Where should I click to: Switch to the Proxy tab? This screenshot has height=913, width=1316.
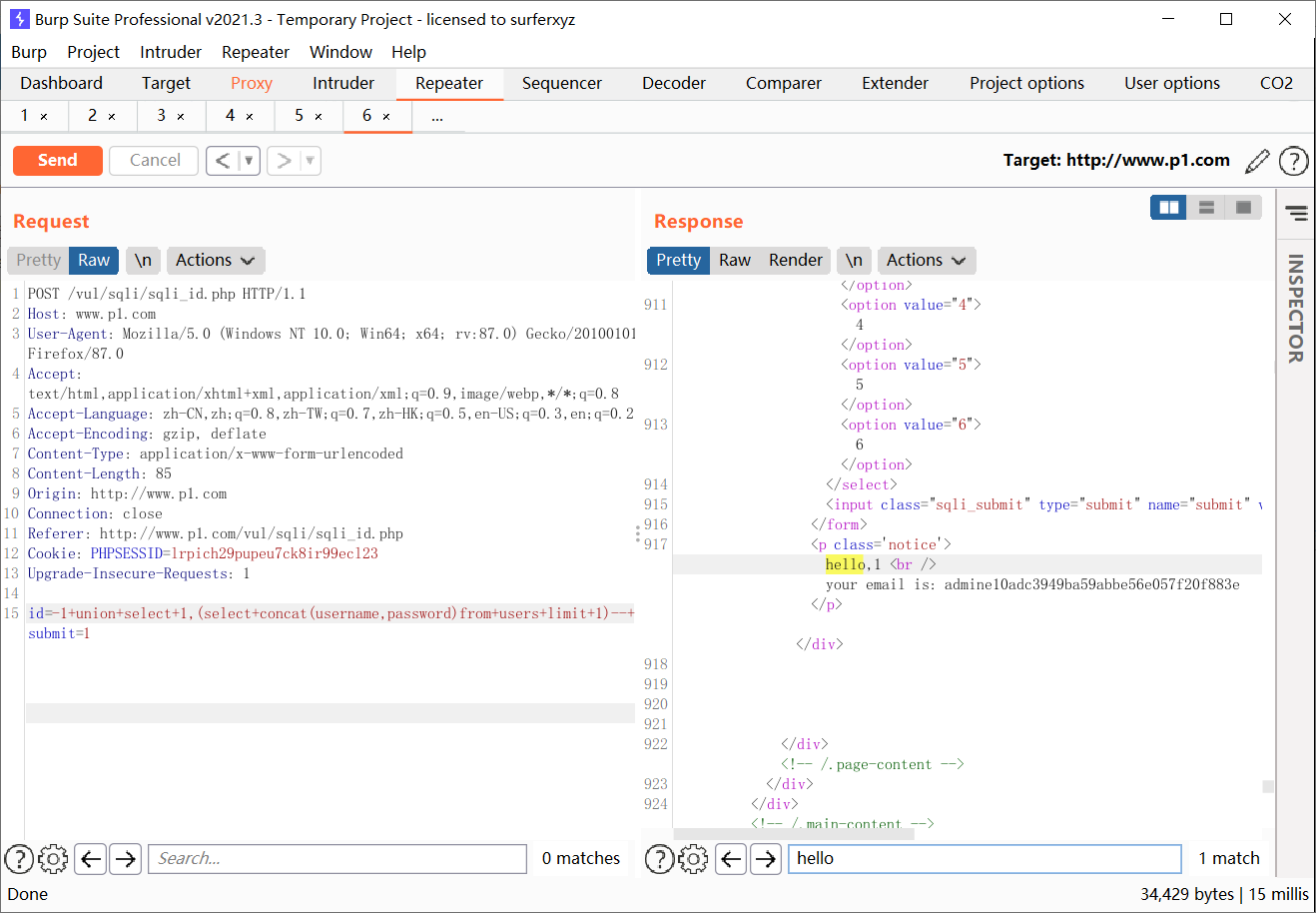coord(252,83)
